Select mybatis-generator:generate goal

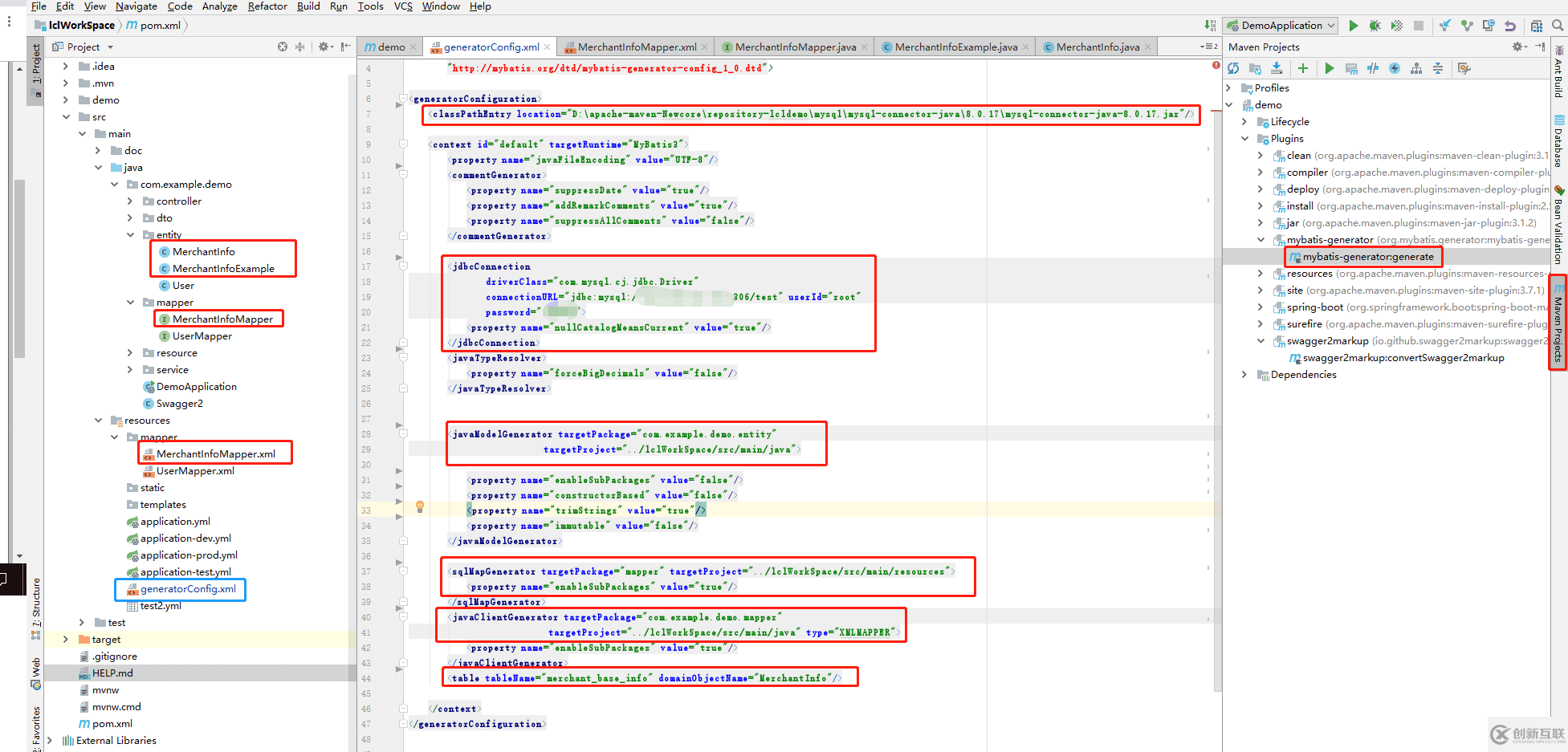pyautogui.click(x=1367, y=257)
